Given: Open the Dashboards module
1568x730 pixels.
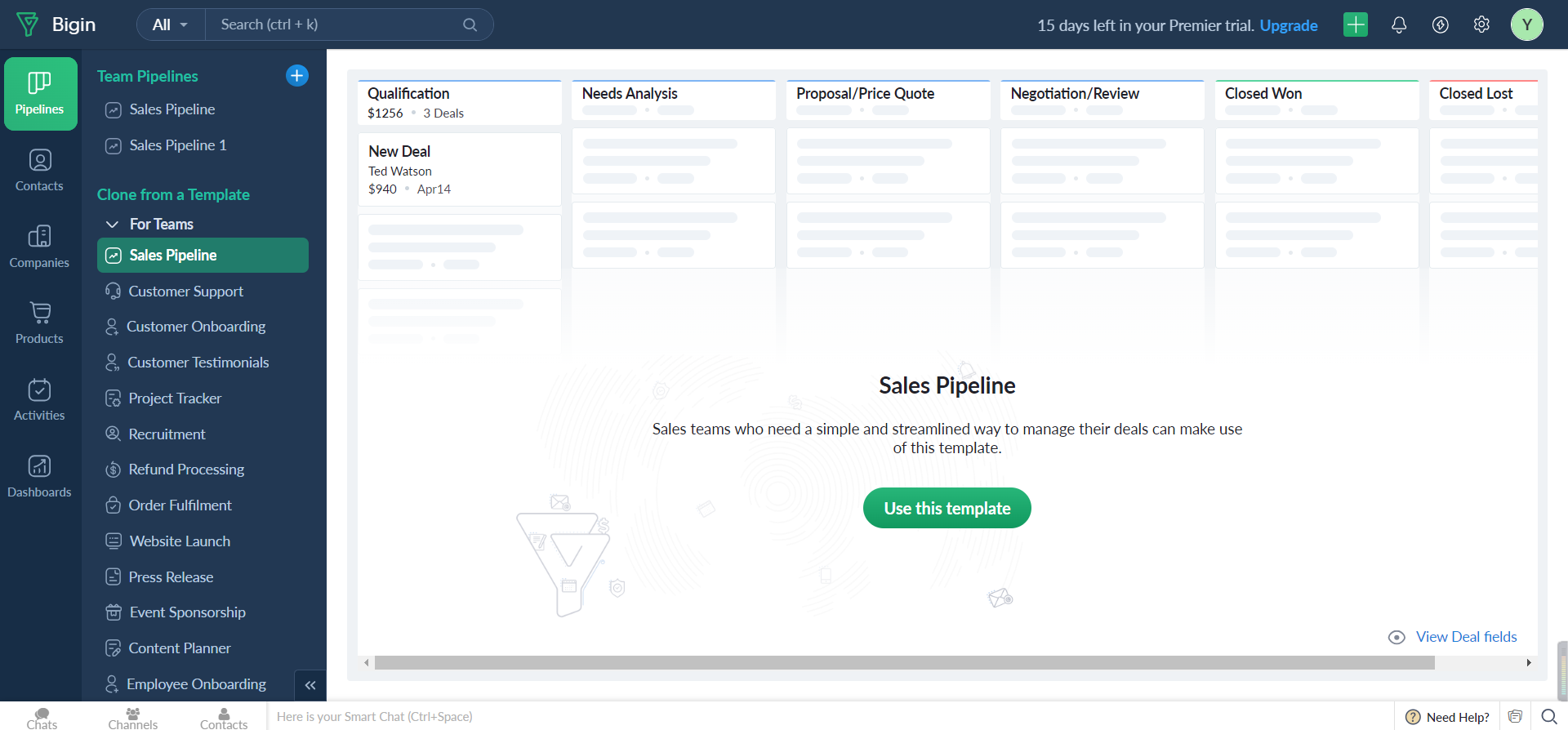Looking at the screenshot, I should pos(39,476).
